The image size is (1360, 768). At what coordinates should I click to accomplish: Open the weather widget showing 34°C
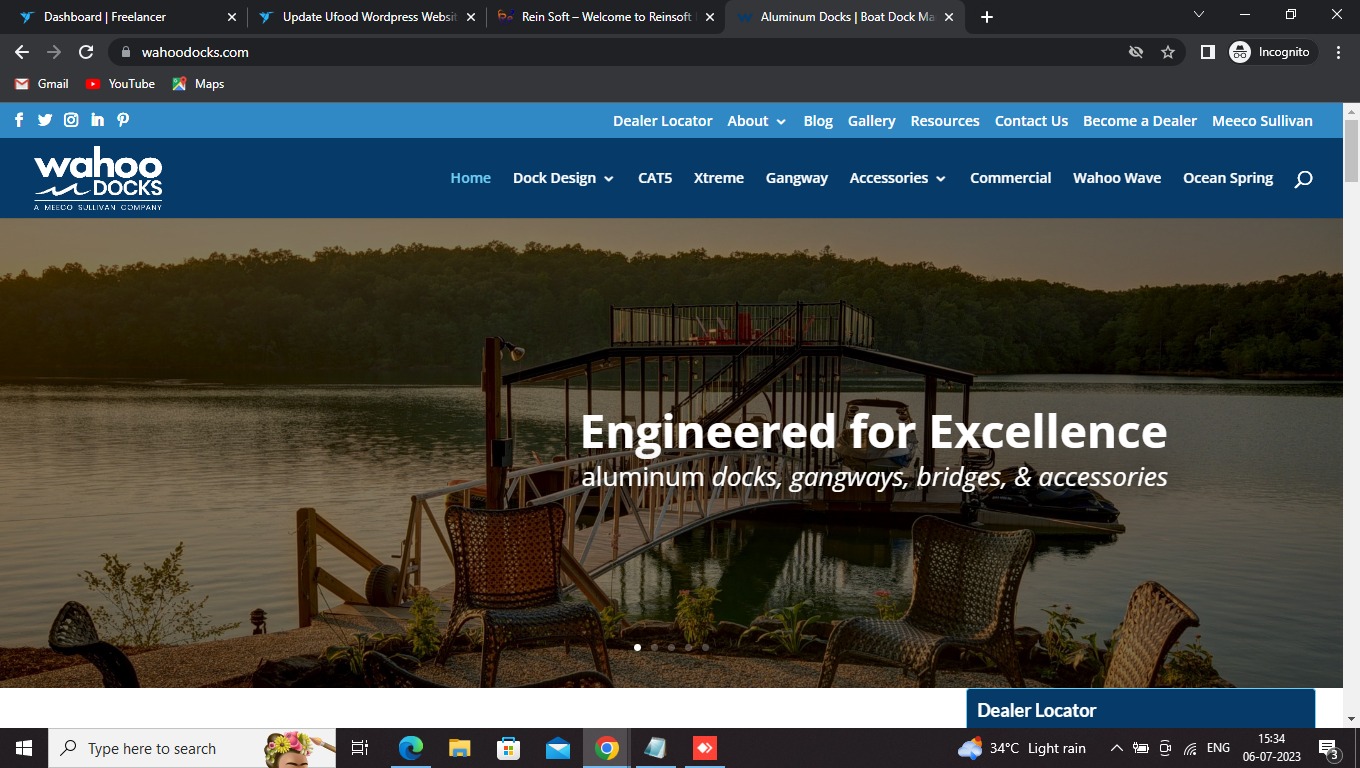point(1021,748)
